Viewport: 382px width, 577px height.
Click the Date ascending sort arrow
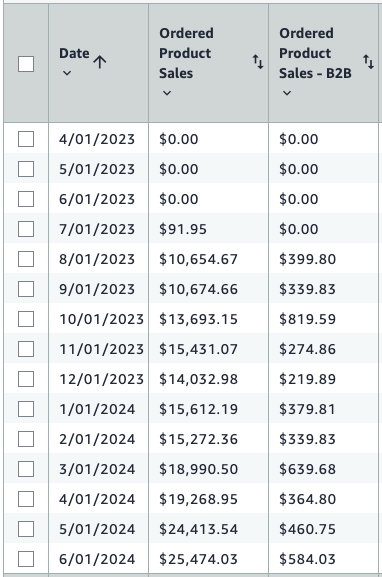click(x=100, y=62)
